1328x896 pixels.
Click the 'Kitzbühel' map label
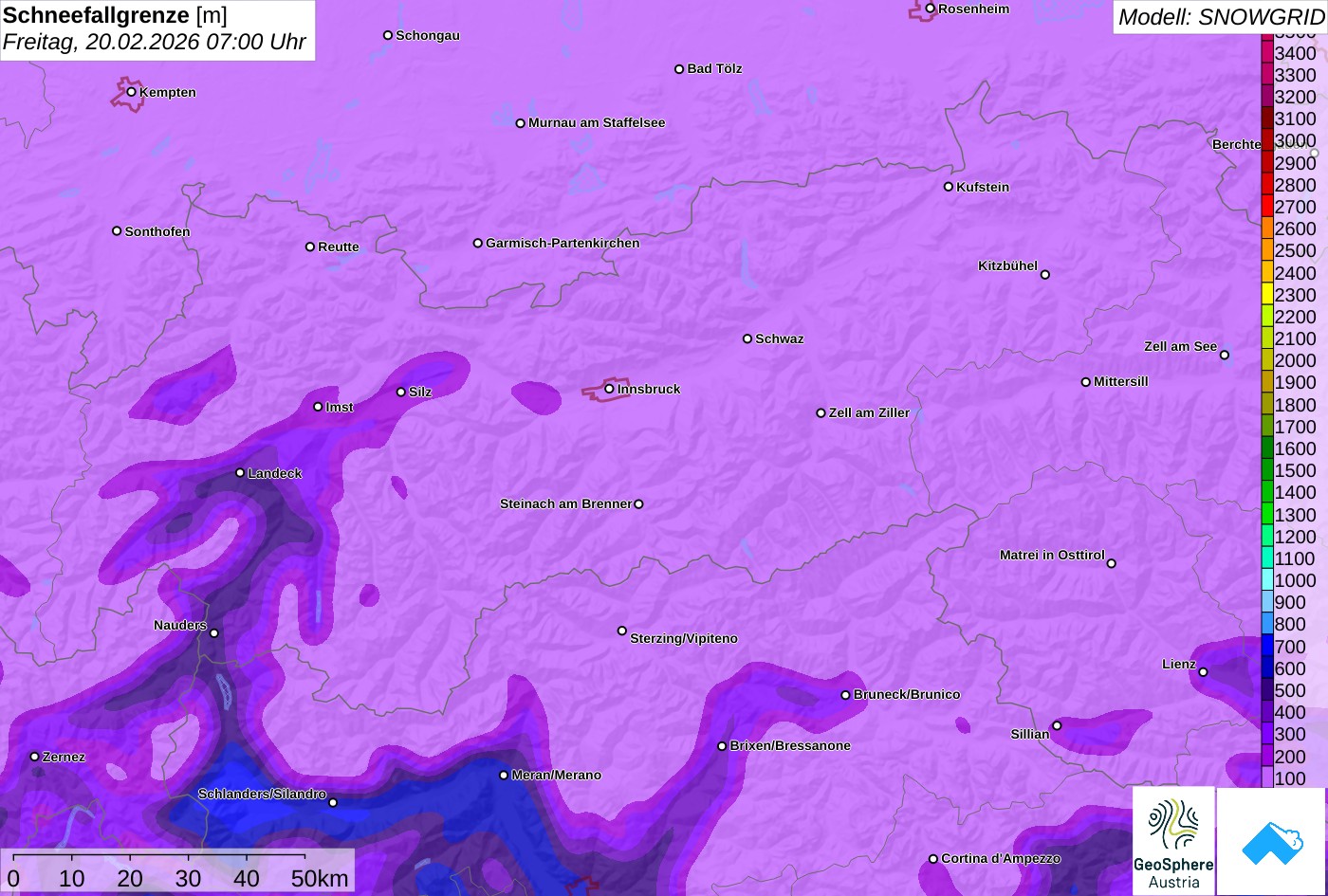point(1007,265)
